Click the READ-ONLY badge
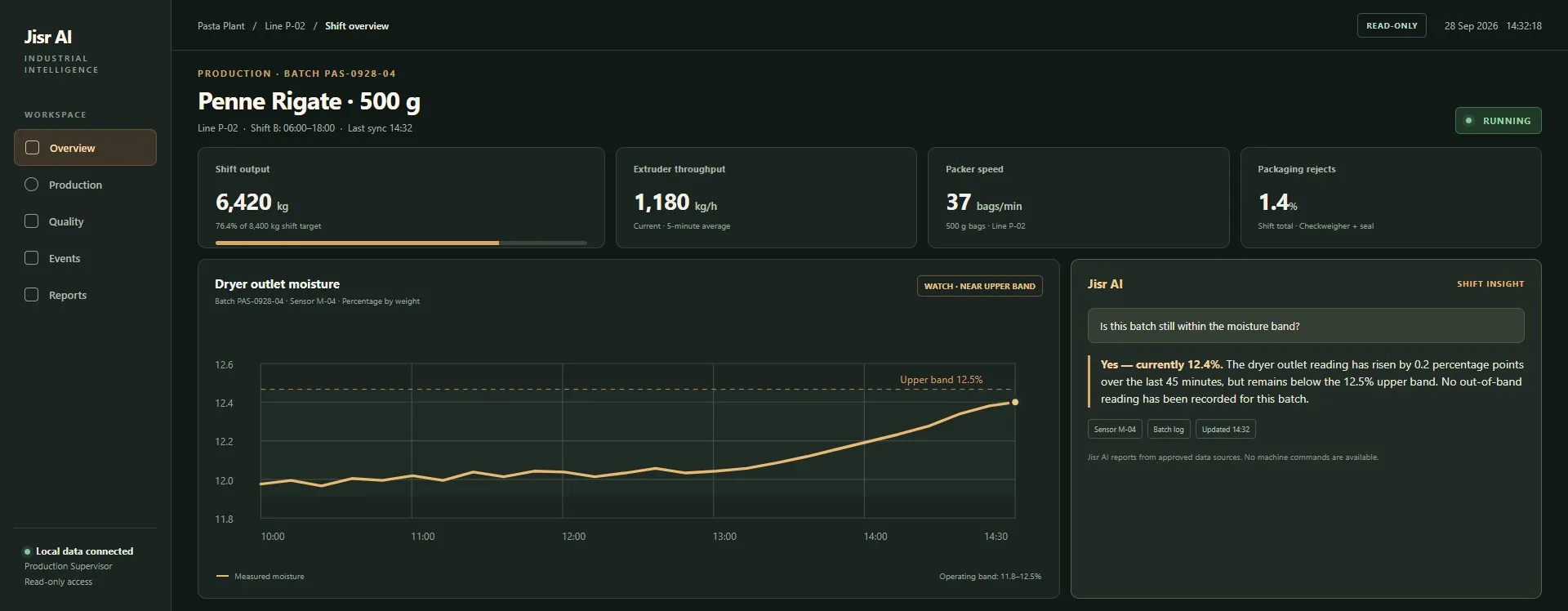Image resolution: width=1568 pixels, height=611 pixels. point(1392,26)
